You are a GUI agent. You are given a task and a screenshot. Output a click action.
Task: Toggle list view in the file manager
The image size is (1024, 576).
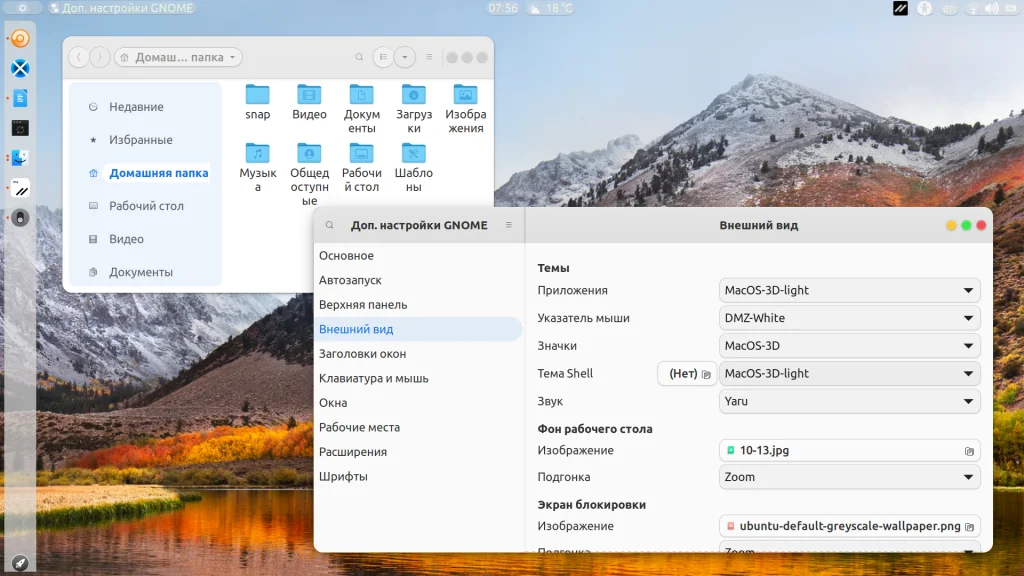pos(383,58)
